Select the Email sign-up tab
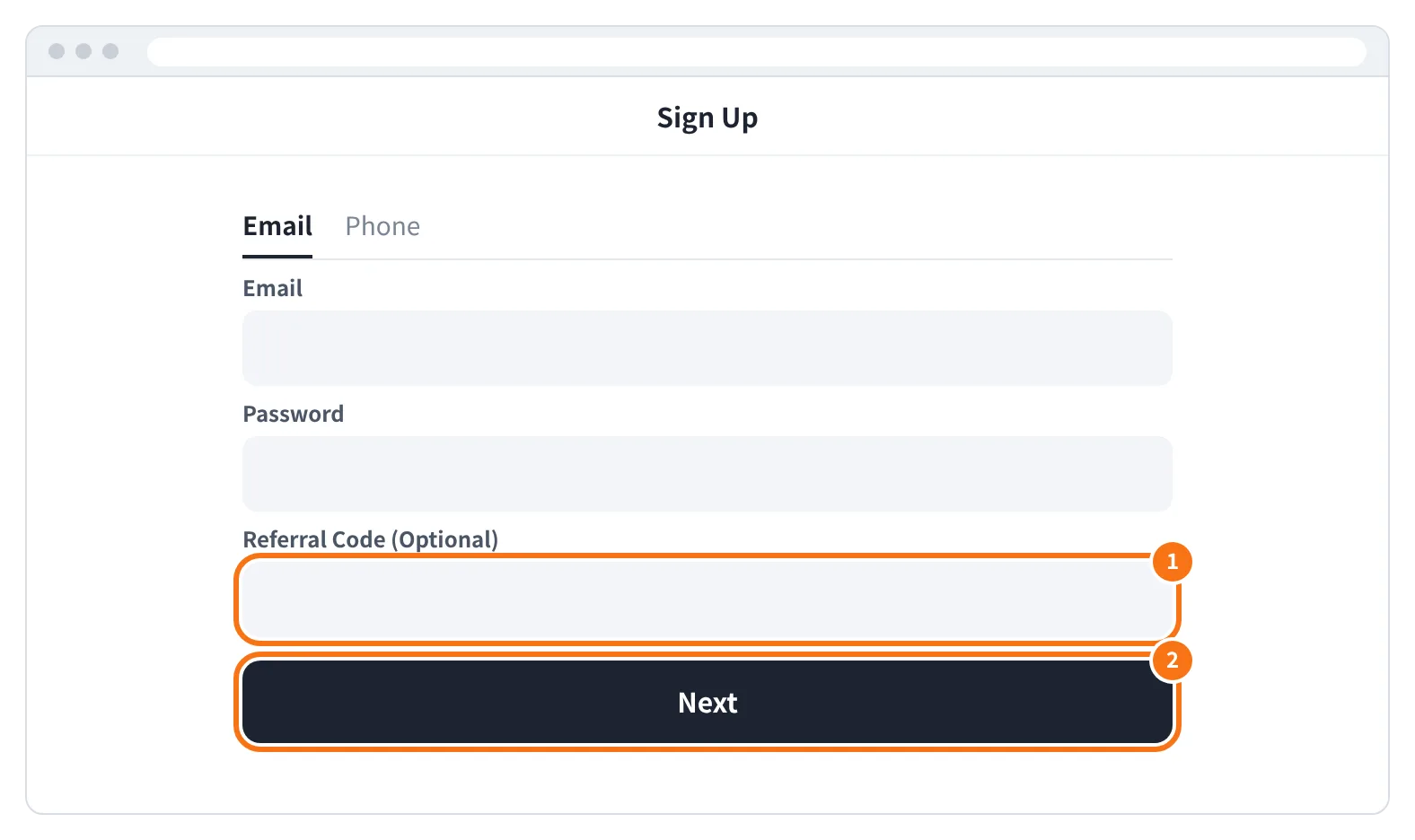 coord(277,226)
